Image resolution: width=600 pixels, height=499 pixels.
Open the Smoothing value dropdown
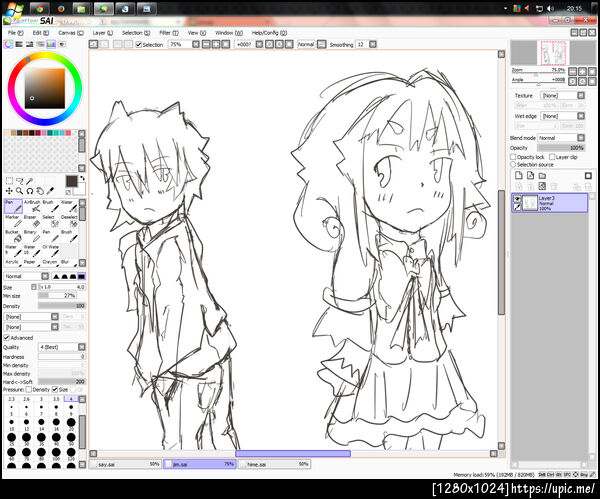[x=373, y=45]
